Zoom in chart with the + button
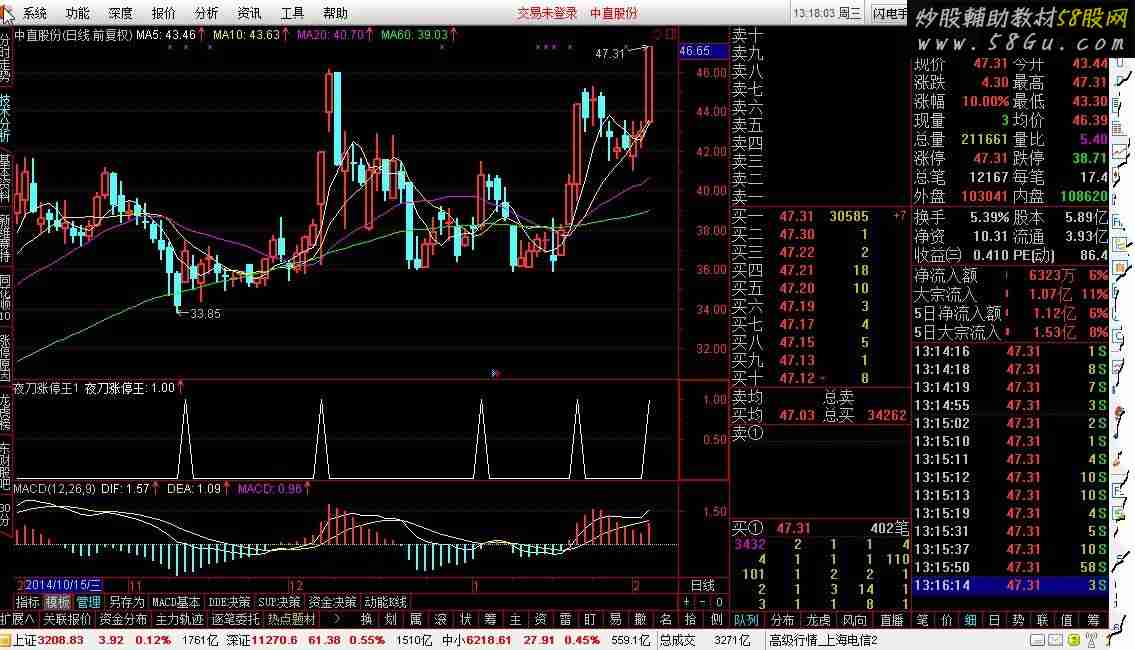The width and height of the screenshot is (1135, 650). pyautogui.click(x=687, y=602)
